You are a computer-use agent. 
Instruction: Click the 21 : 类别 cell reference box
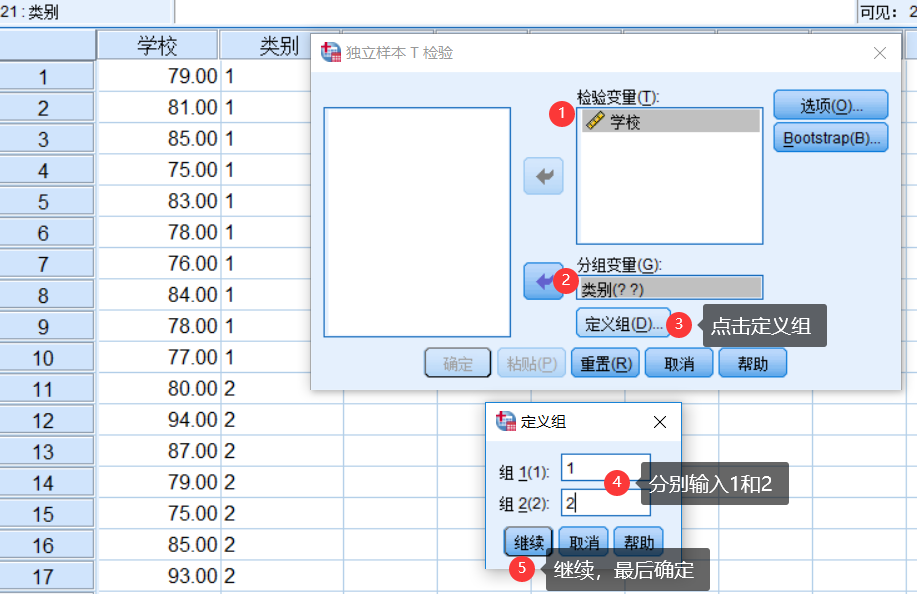(85, 11)
